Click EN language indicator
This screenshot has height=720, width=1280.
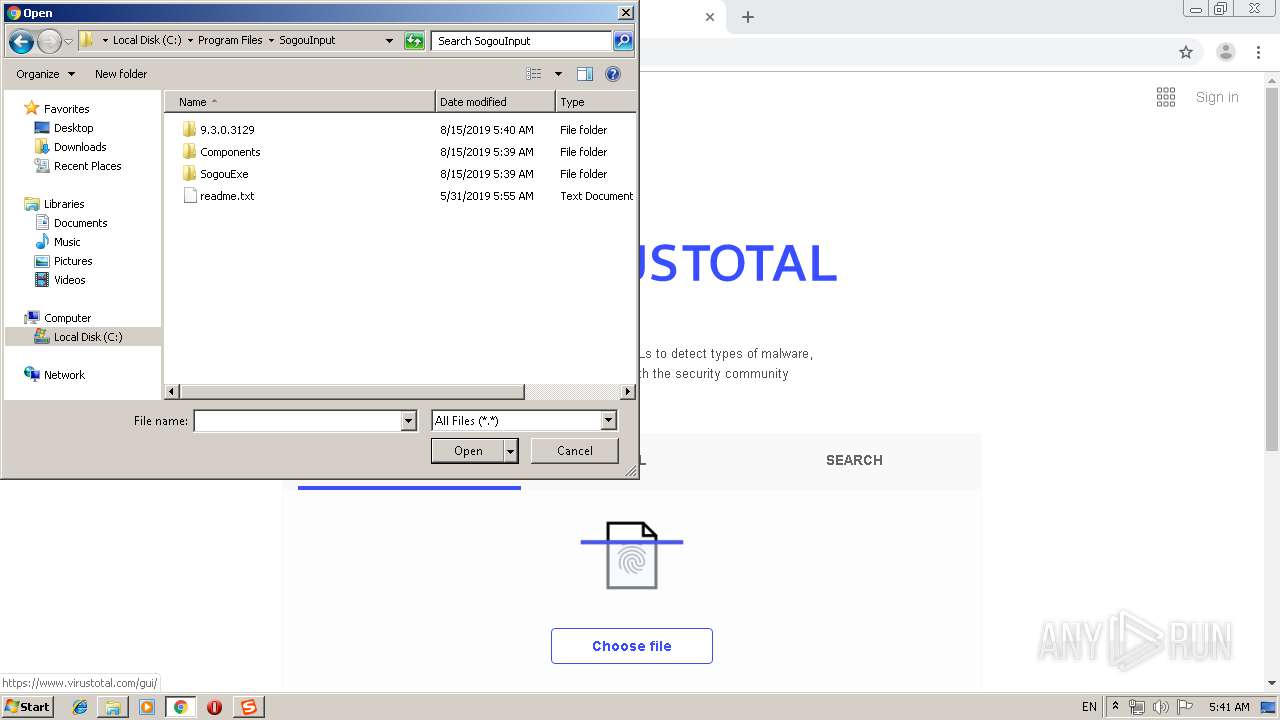point(1089,707)
